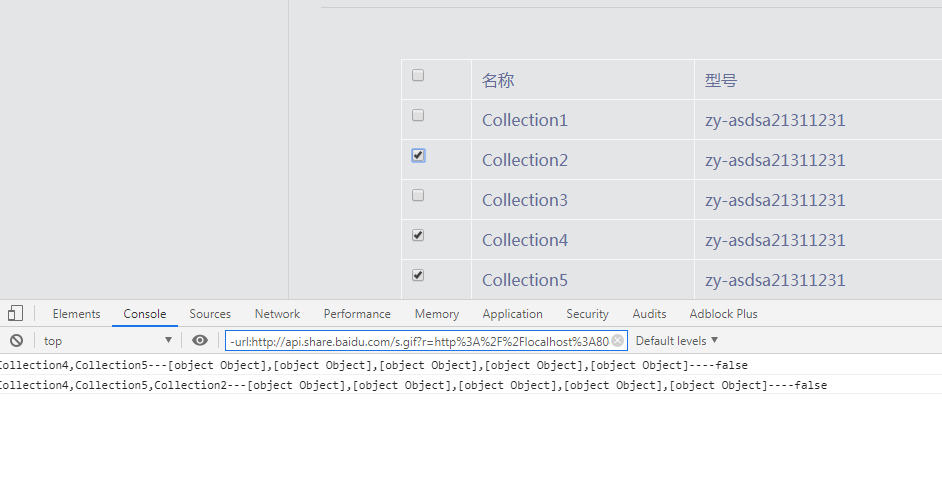Click the model number in Collection4 row

tap(775, 240)
